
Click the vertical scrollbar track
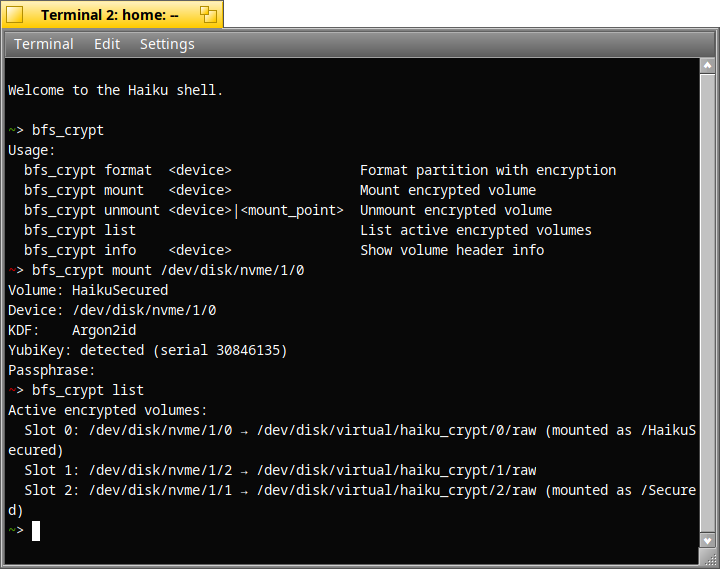708,300
